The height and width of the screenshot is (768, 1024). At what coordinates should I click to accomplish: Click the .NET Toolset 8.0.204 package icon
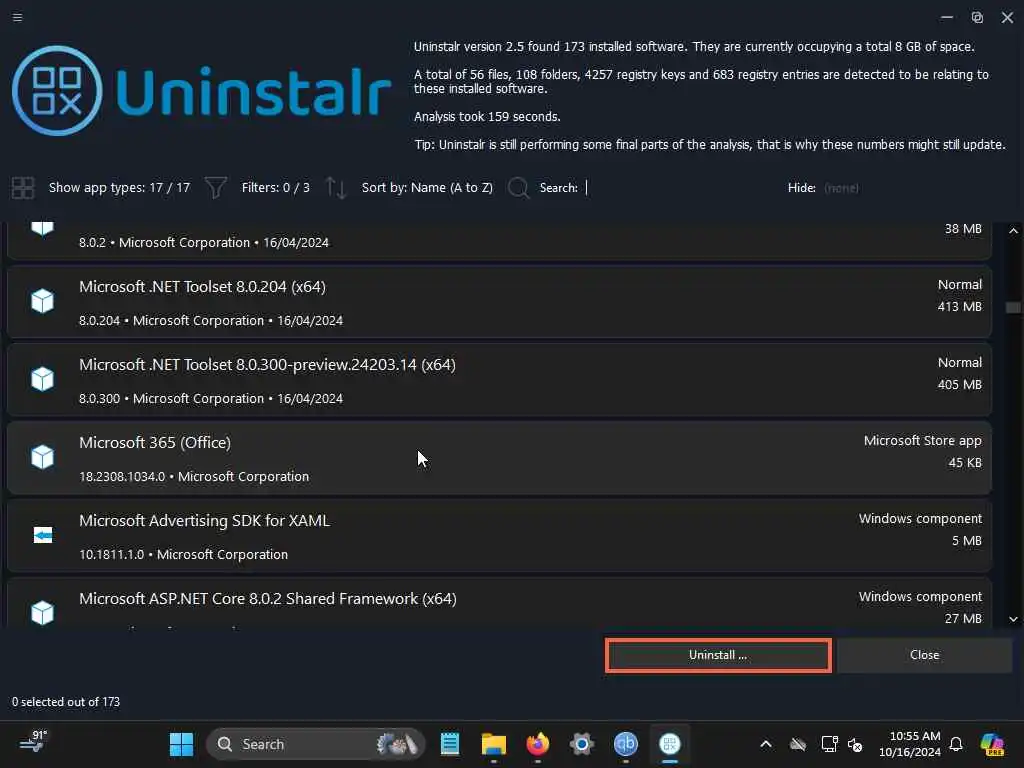click(x=42, y=301)
